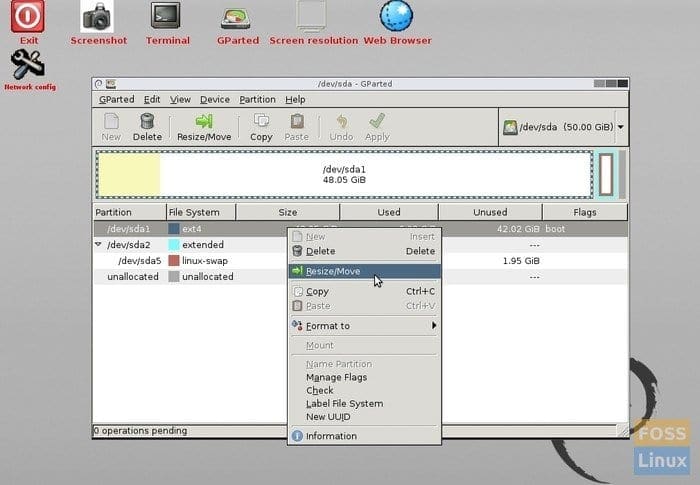Click the Information icon in context menu

pos(297,436)
